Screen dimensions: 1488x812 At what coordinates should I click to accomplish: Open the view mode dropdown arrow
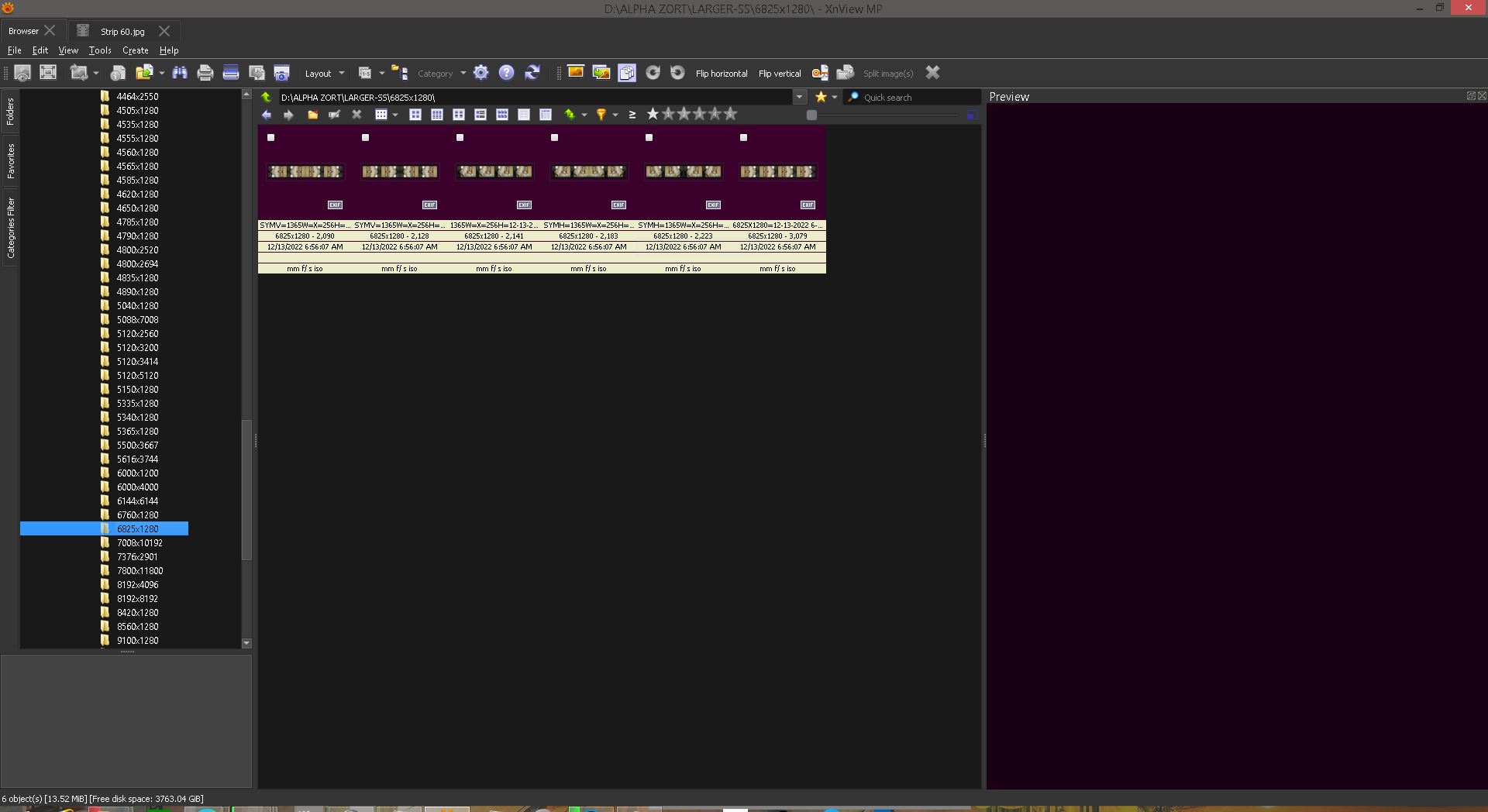coord(395,115)
